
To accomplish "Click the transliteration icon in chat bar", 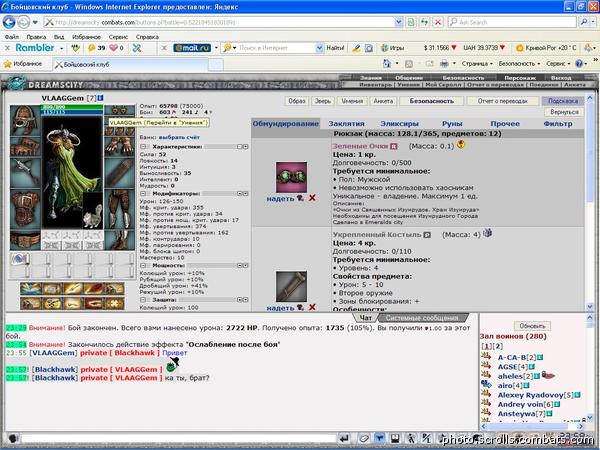I will coord(426,439).
